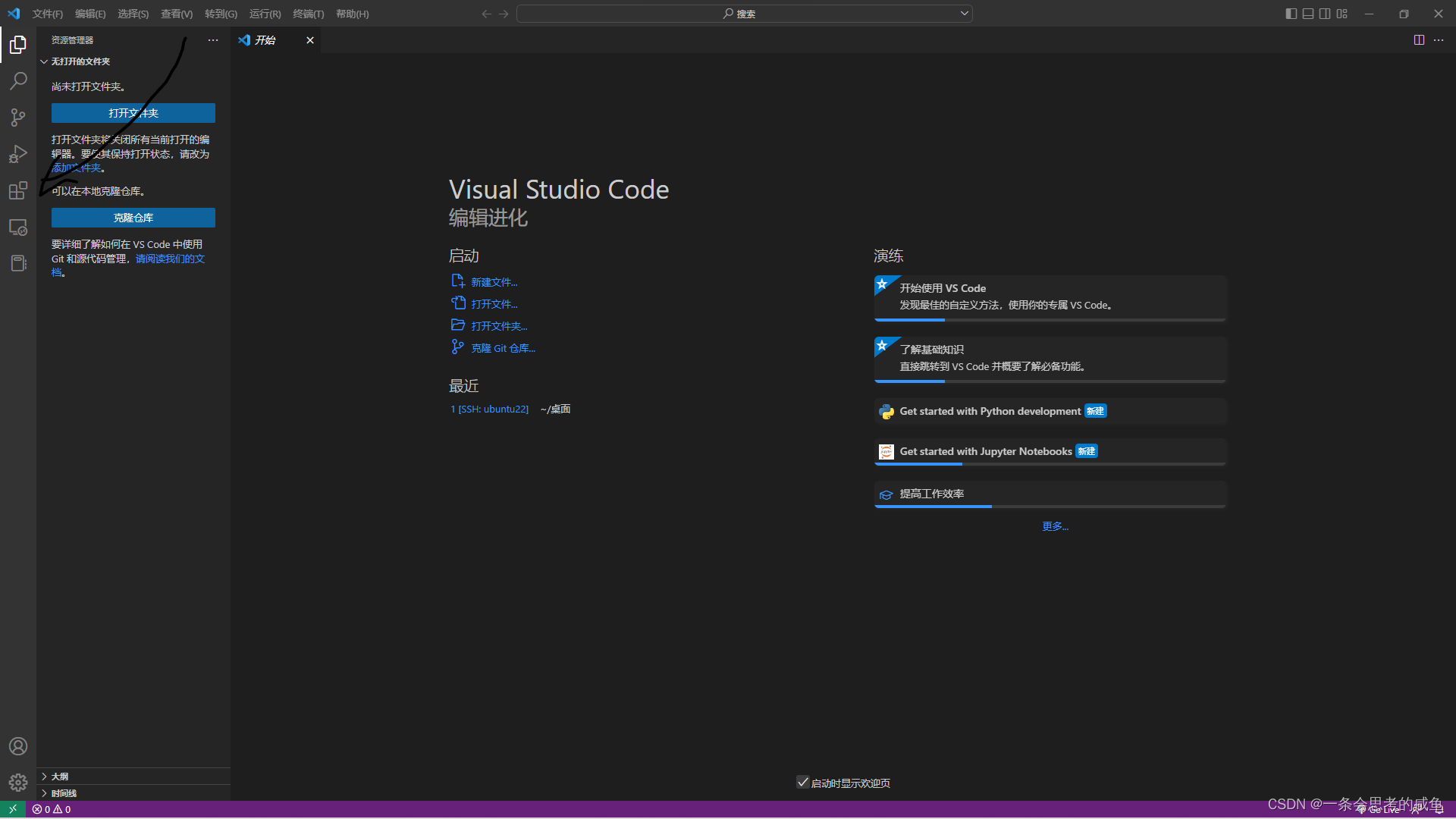Open the 转到(G) menu

[x=221, y=14]
